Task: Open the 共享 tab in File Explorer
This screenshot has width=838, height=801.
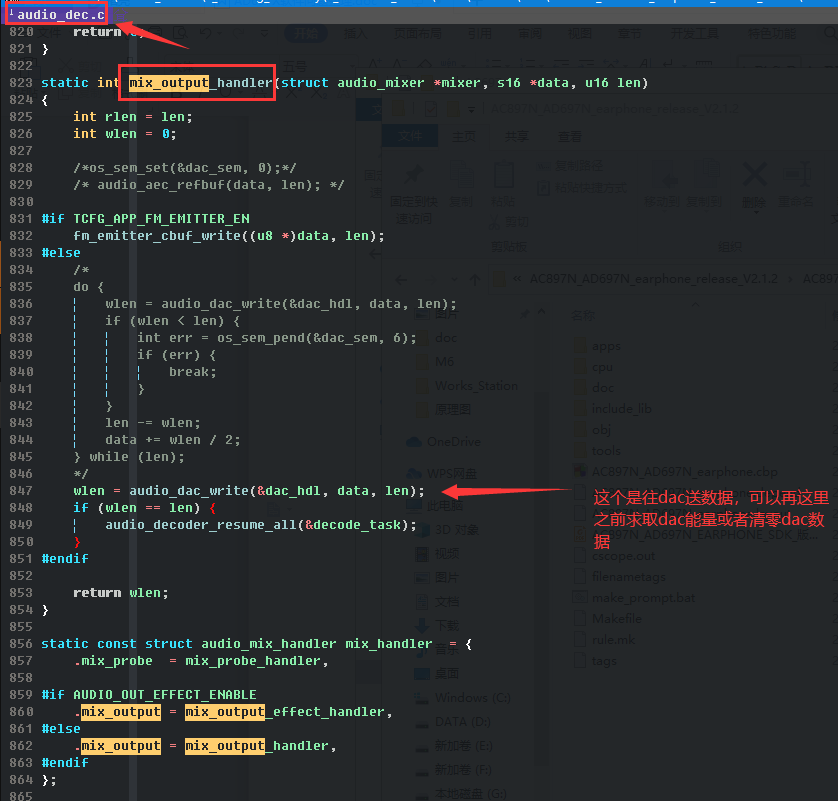Action: point(516,136)
